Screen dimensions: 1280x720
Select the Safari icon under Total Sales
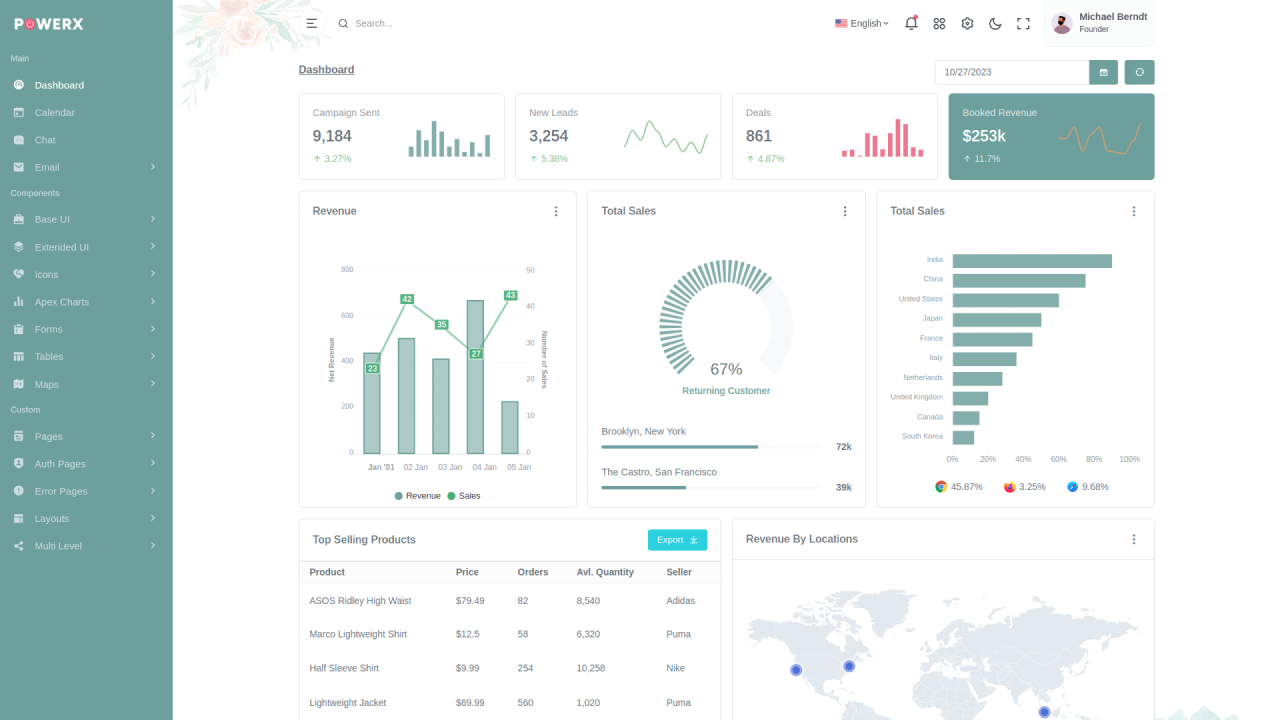(x=1071, y=486)
